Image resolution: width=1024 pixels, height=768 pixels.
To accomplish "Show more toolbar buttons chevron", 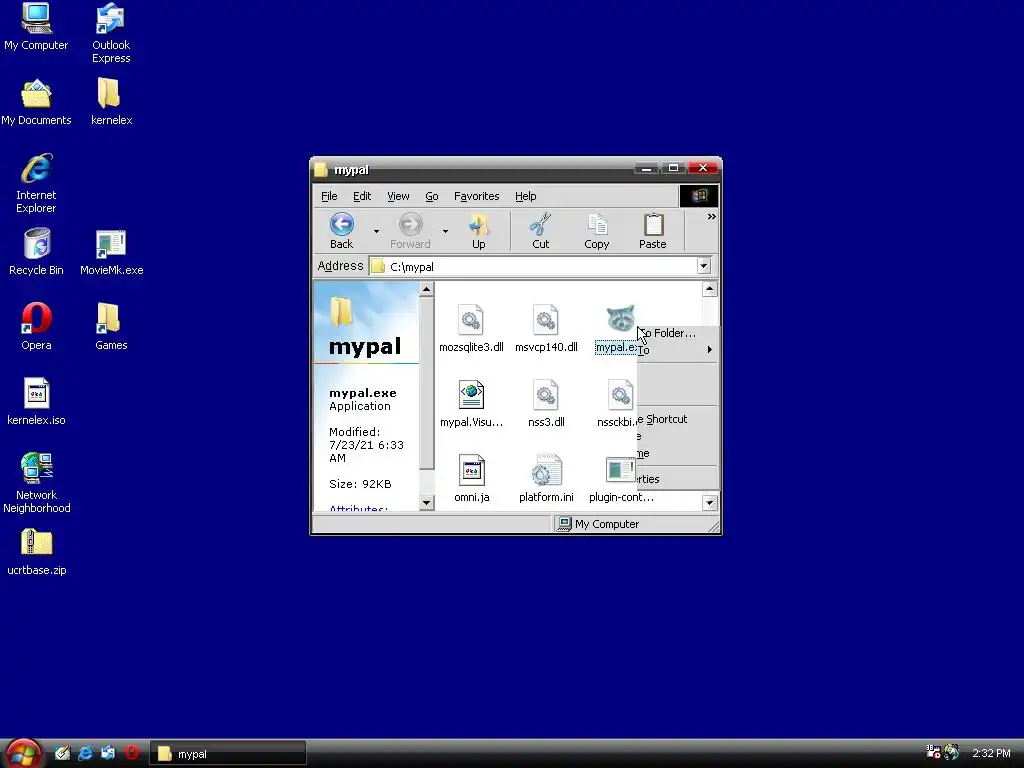I will 712,216.
